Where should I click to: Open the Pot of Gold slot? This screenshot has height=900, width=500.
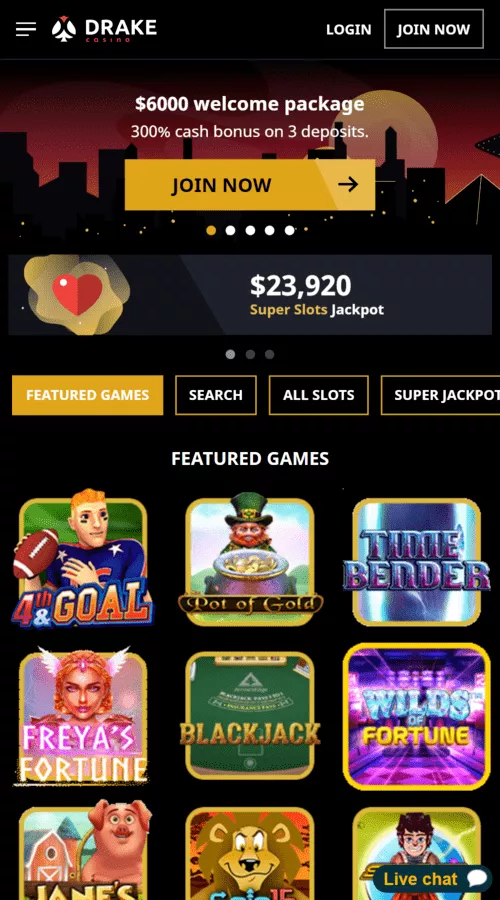point(250,560)
